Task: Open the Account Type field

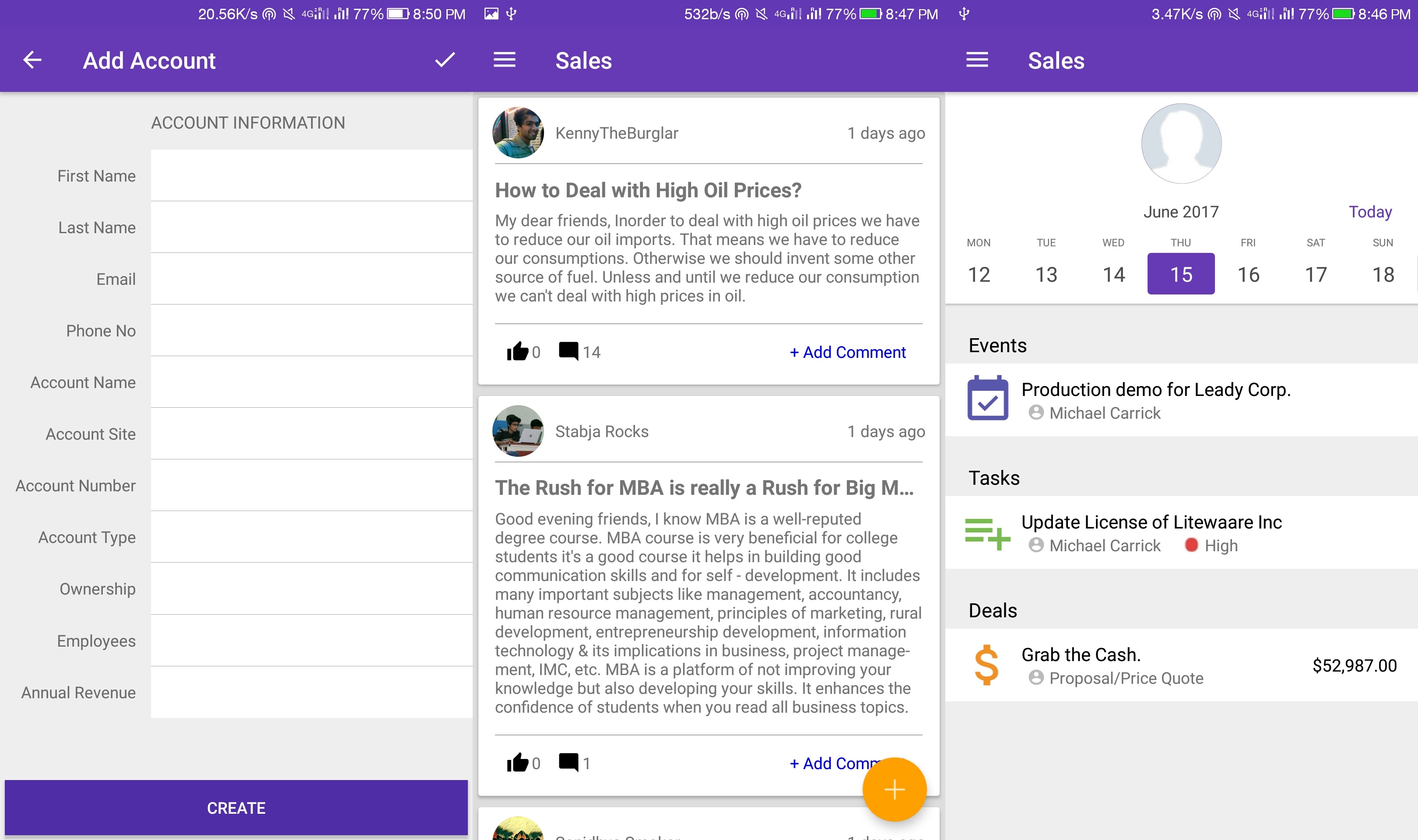Action: [x=311, y=537]
